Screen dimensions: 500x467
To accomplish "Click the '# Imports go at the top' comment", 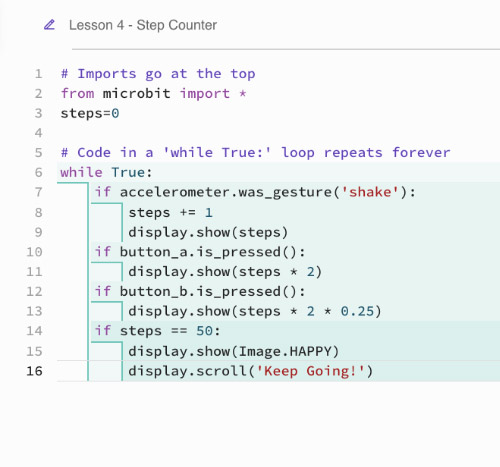I will (158, 74).
